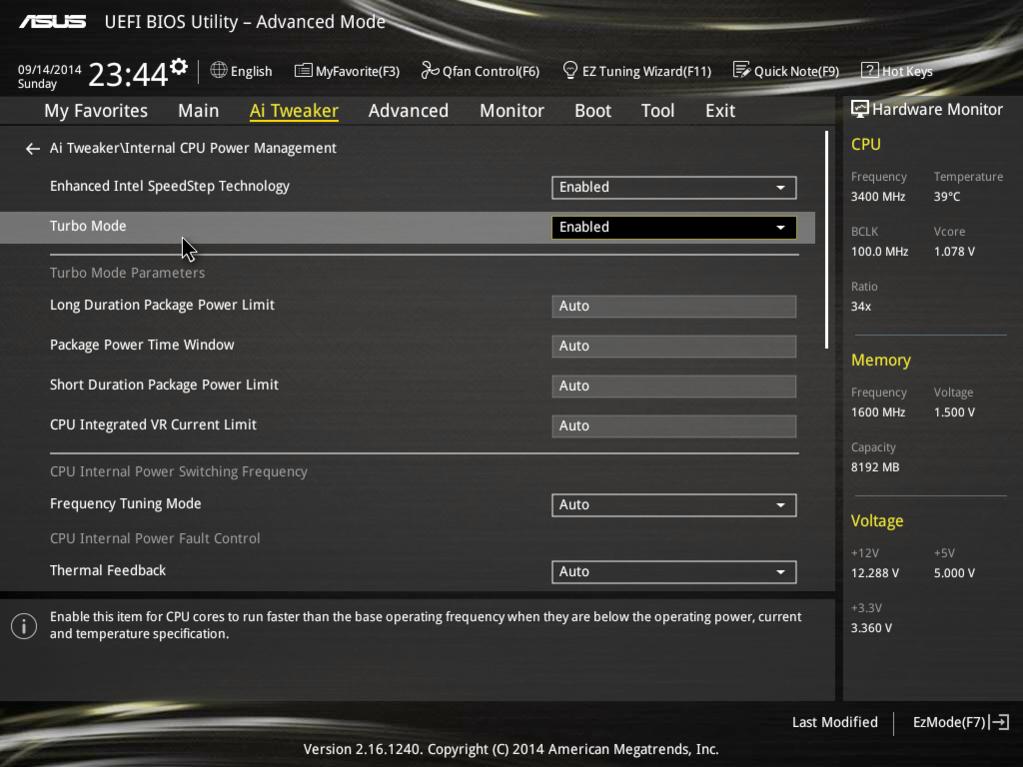This screenshot has height=767, width=1023.
Task: Click the EzMode exit arrow icon
Action: coord(1000,722)
